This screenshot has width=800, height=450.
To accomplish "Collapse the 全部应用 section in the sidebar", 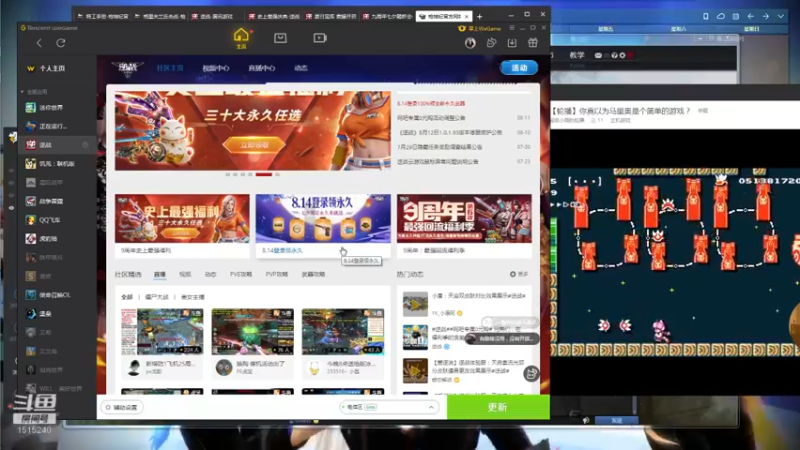I will point(34,92).
